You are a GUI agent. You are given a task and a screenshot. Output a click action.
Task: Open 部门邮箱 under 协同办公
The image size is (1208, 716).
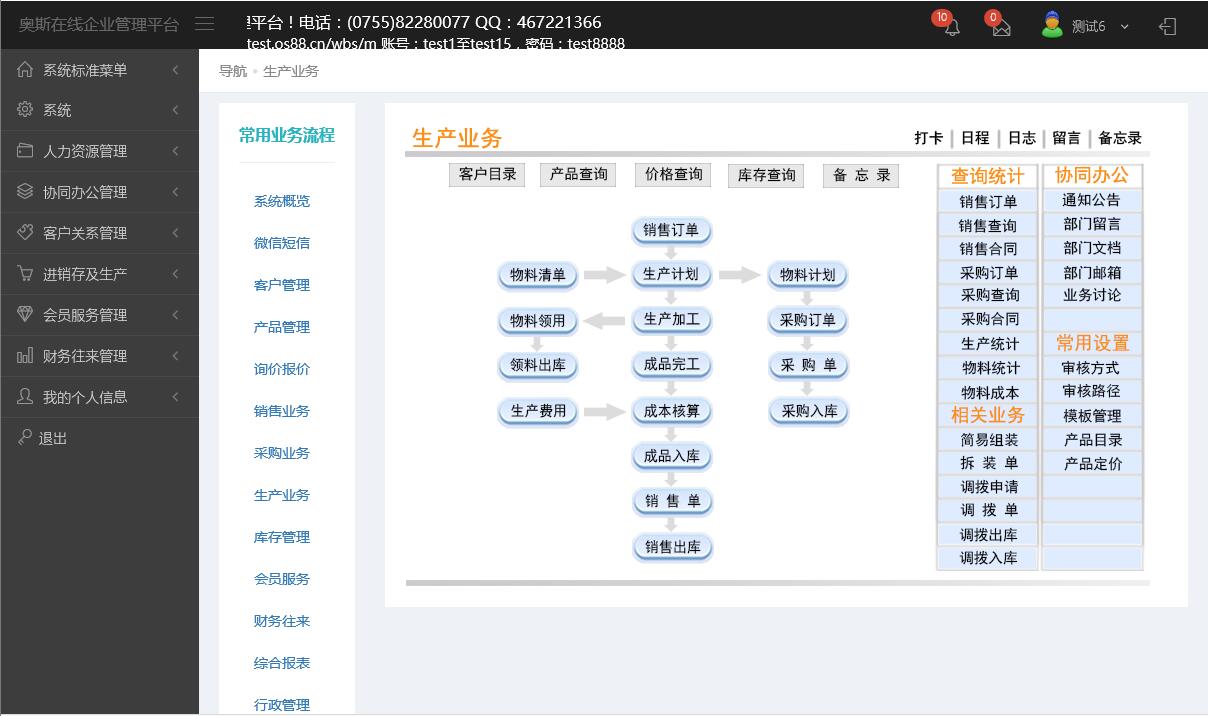pyautogui.click(x=1092, y=273)
